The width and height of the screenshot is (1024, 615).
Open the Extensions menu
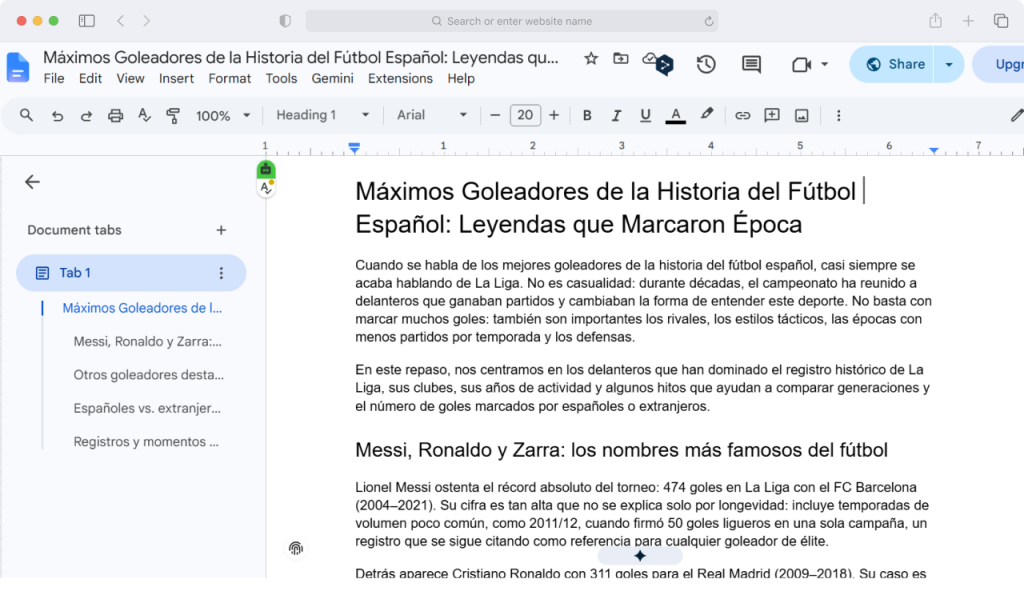pos(400,78)
